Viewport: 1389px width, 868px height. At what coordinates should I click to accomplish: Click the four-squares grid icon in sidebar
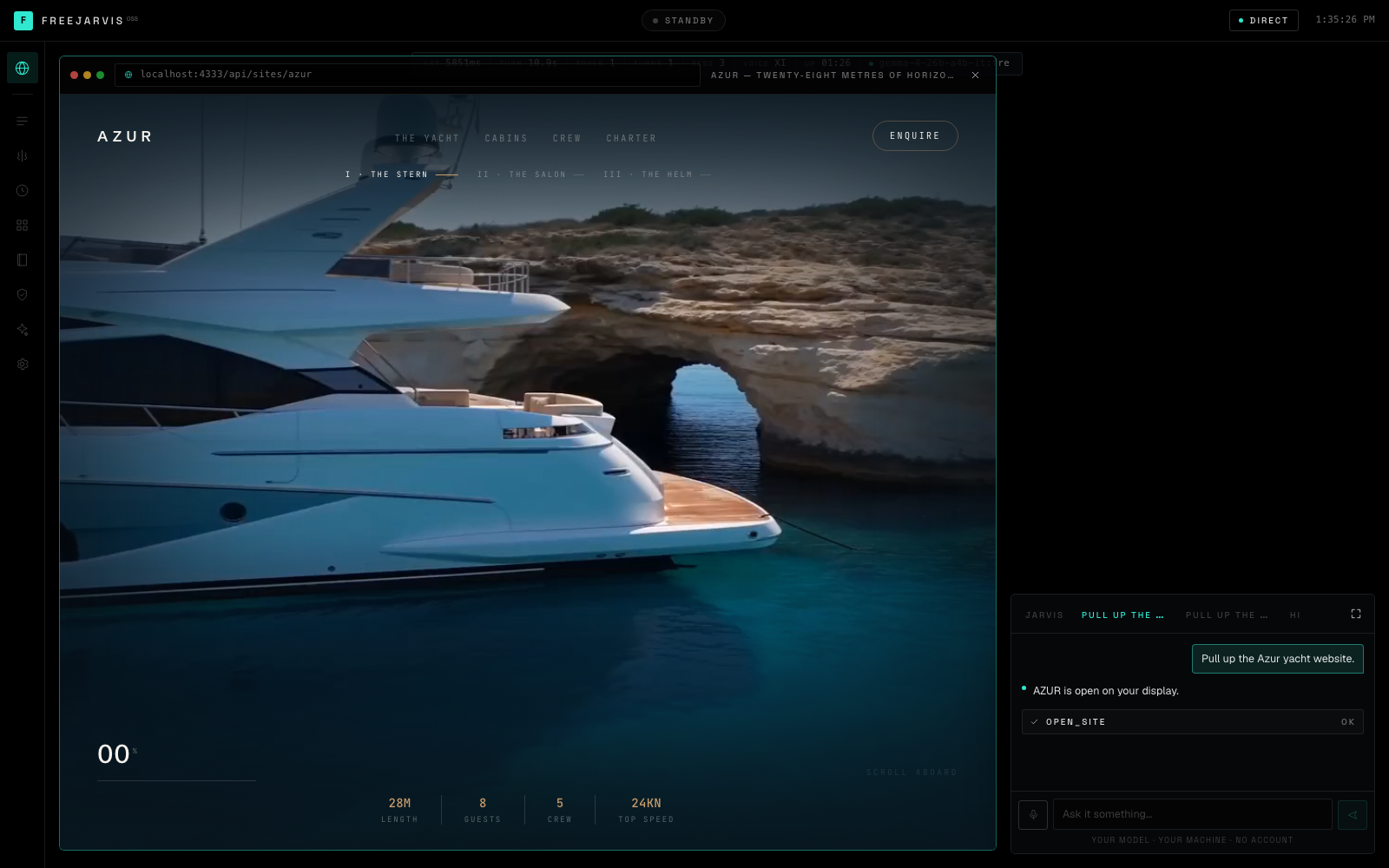(x=23, y=225)
